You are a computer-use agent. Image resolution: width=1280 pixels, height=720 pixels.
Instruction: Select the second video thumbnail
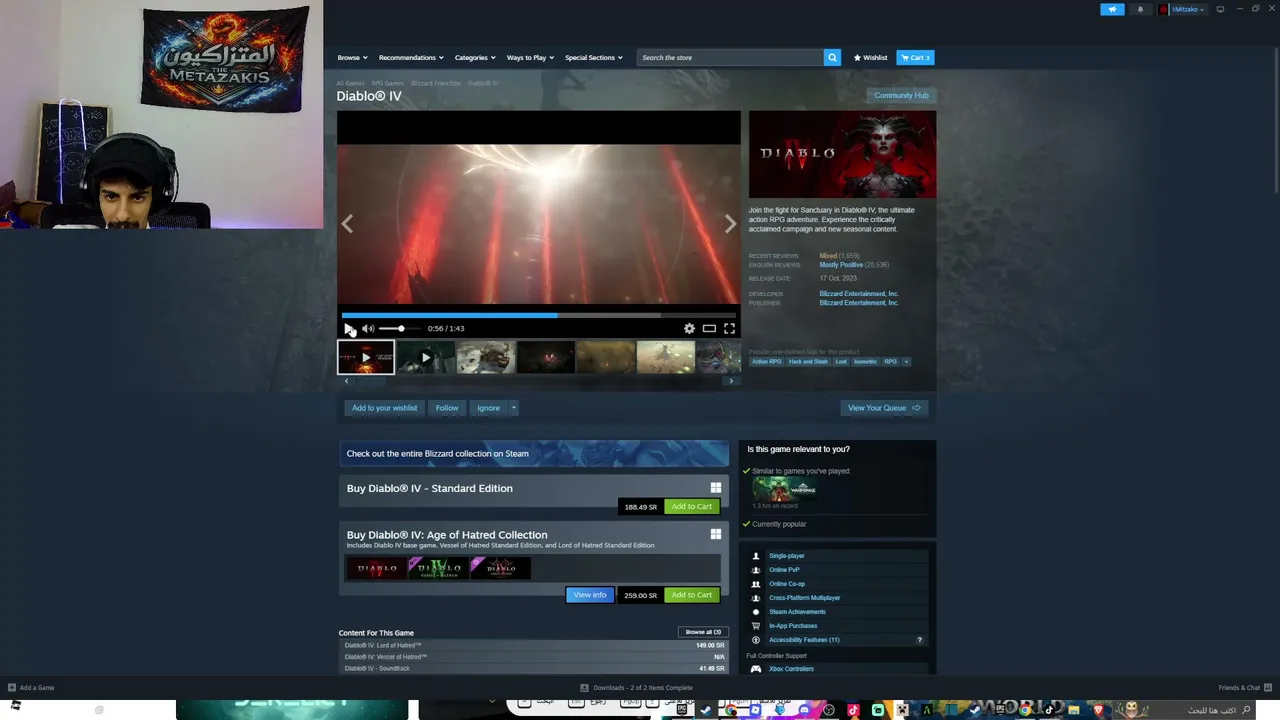click(426, 357)
